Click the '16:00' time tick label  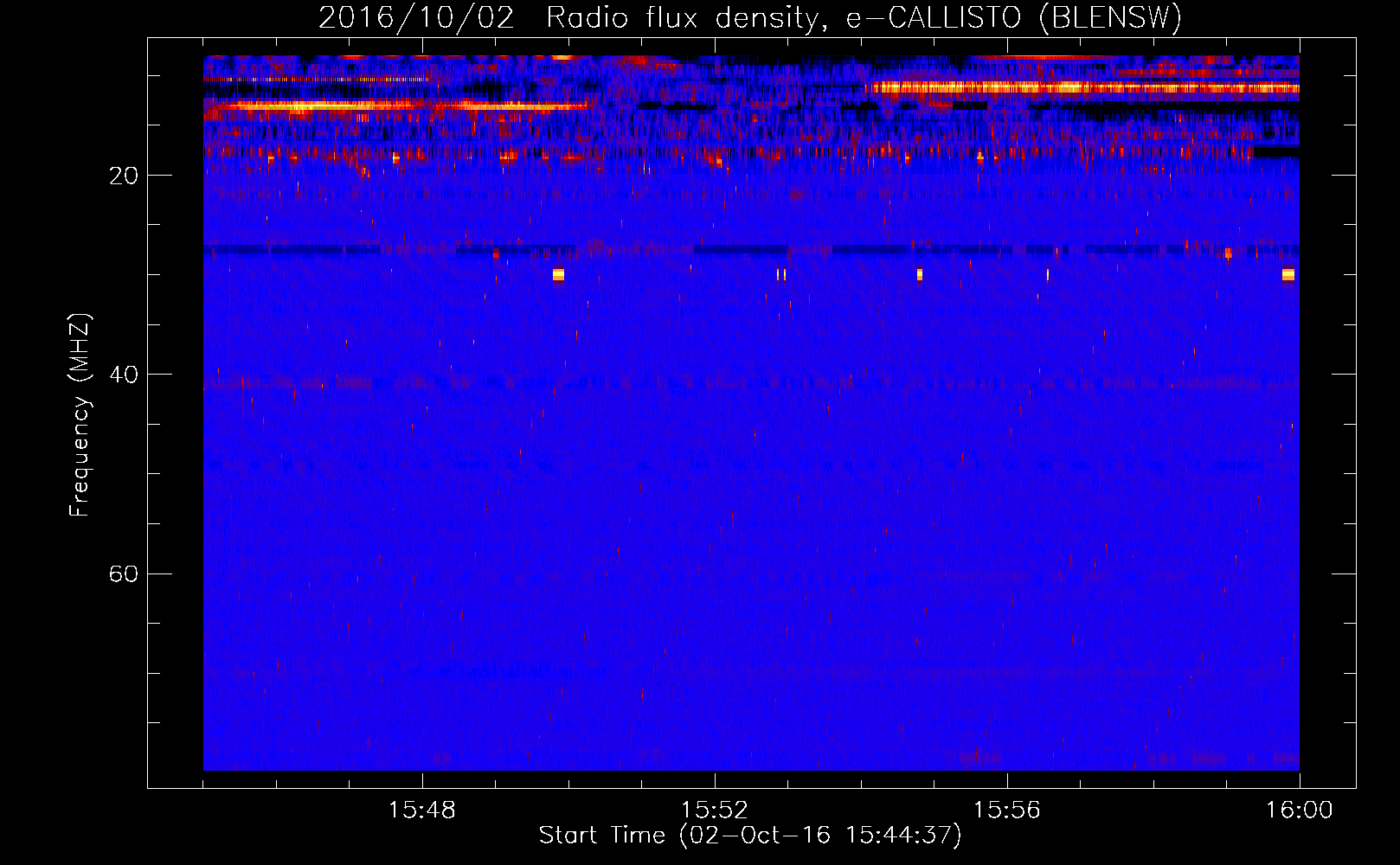click(x=1300, y=811)
